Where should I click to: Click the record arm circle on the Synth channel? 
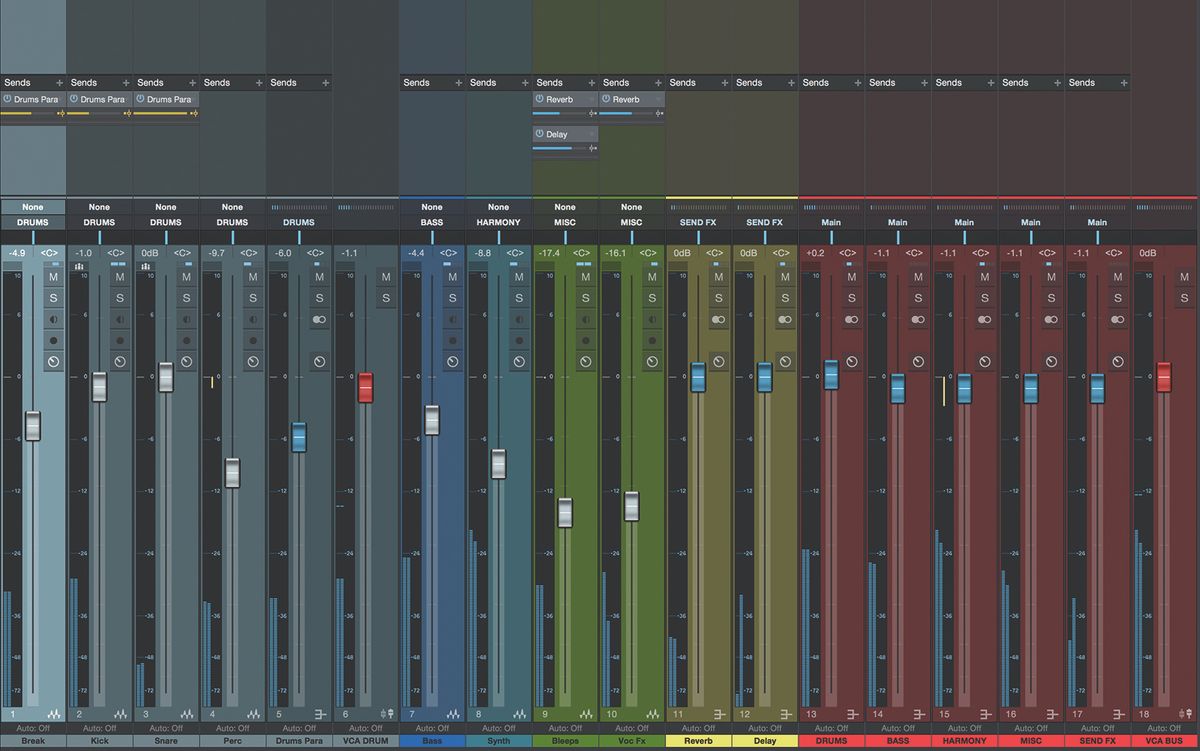518,340
